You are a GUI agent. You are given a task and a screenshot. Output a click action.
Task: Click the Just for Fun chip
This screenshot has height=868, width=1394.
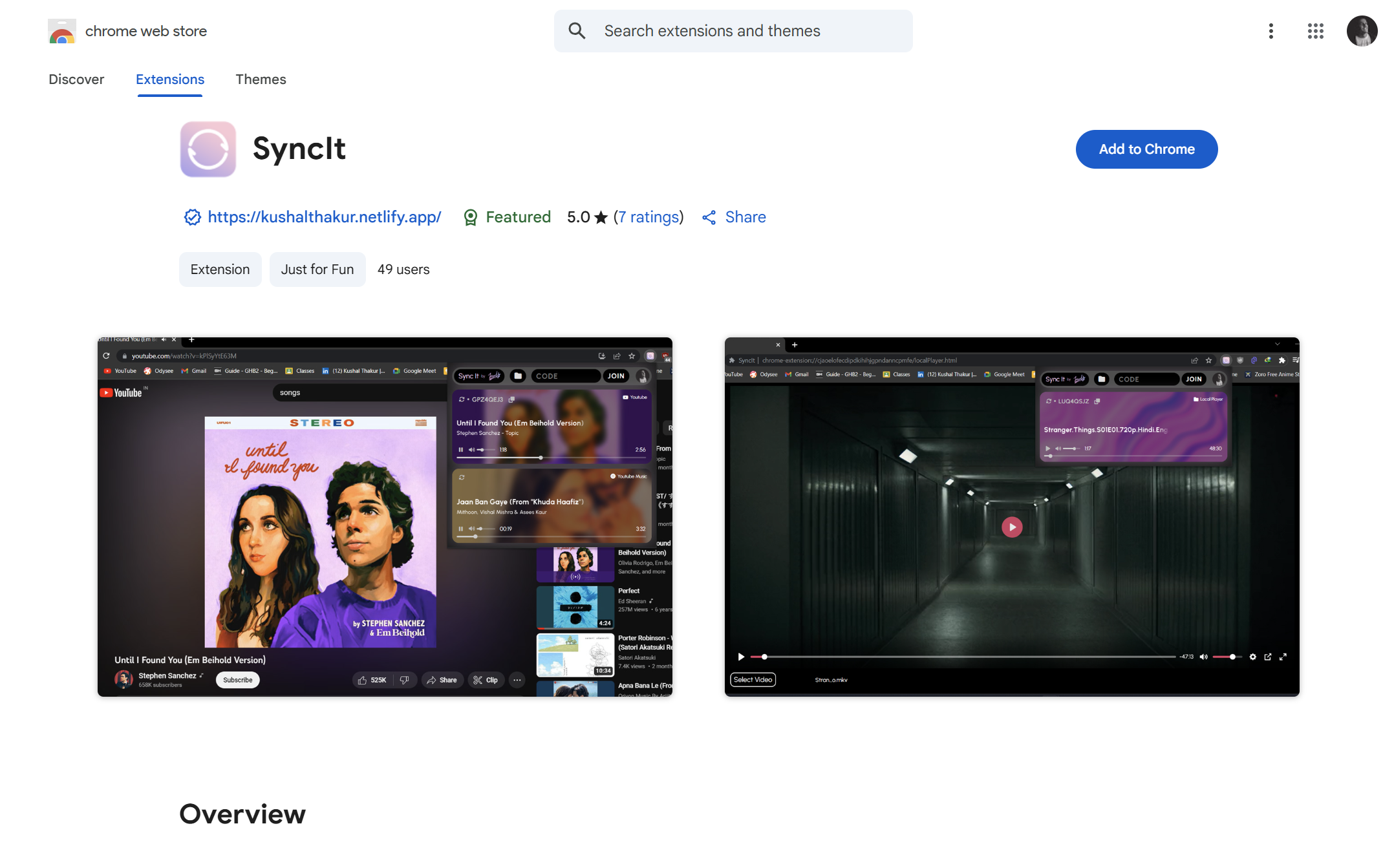[x=317, y=270]
